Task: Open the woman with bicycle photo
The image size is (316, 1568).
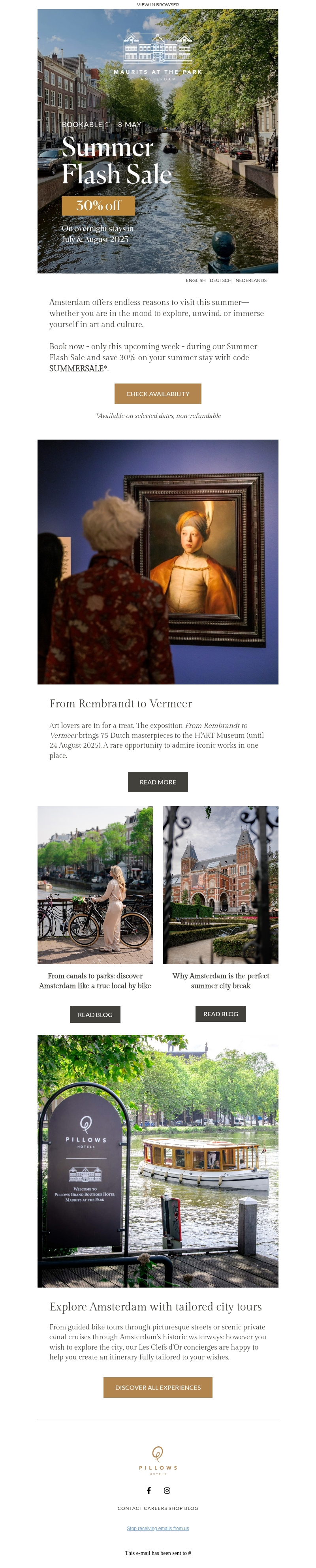Action: pyautogui.click(x=95, y=885)
